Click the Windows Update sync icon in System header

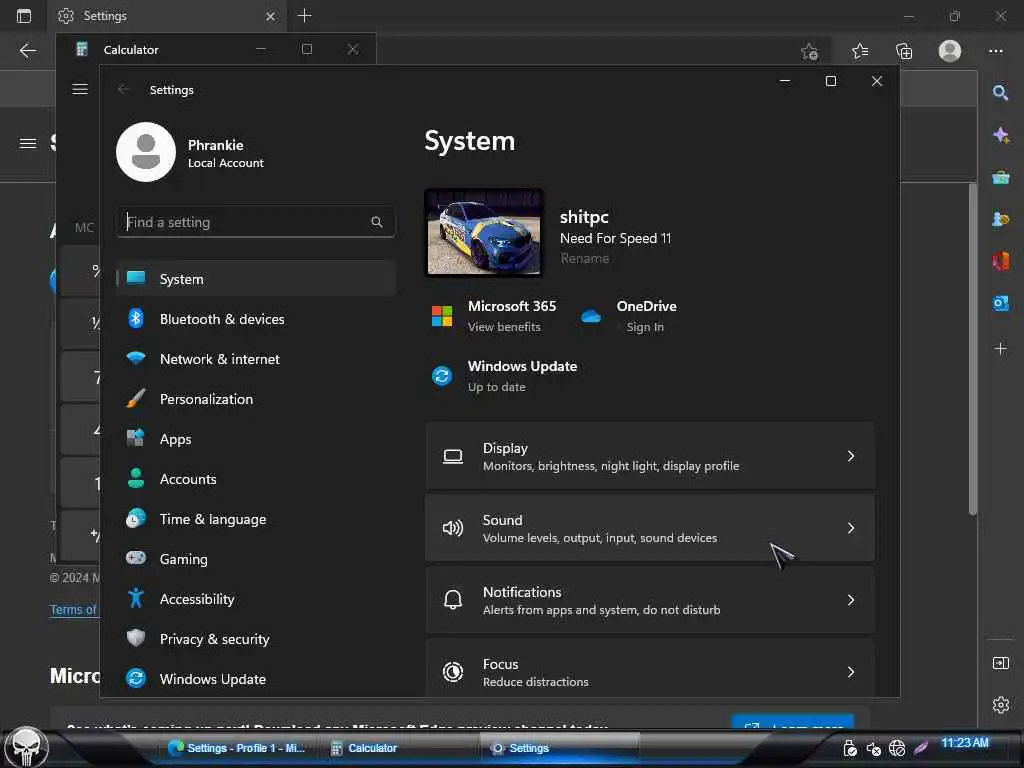coord(442,376)
